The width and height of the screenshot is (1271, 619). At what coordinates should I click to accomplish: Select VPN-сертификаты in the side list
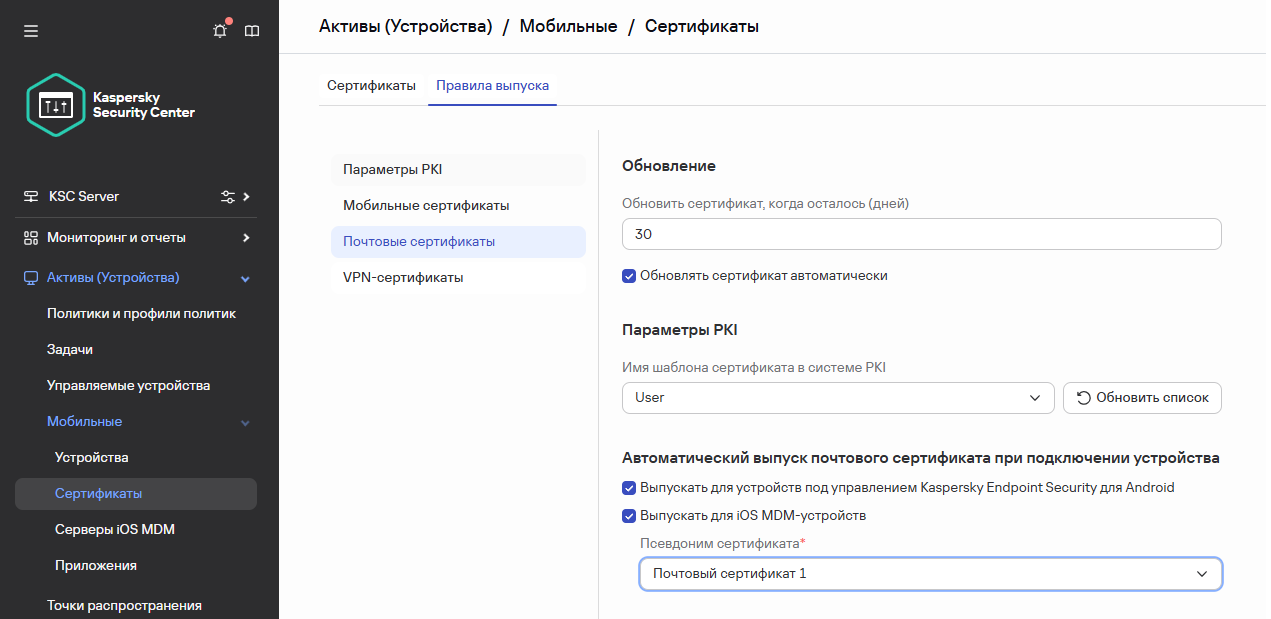coord(403,278)
